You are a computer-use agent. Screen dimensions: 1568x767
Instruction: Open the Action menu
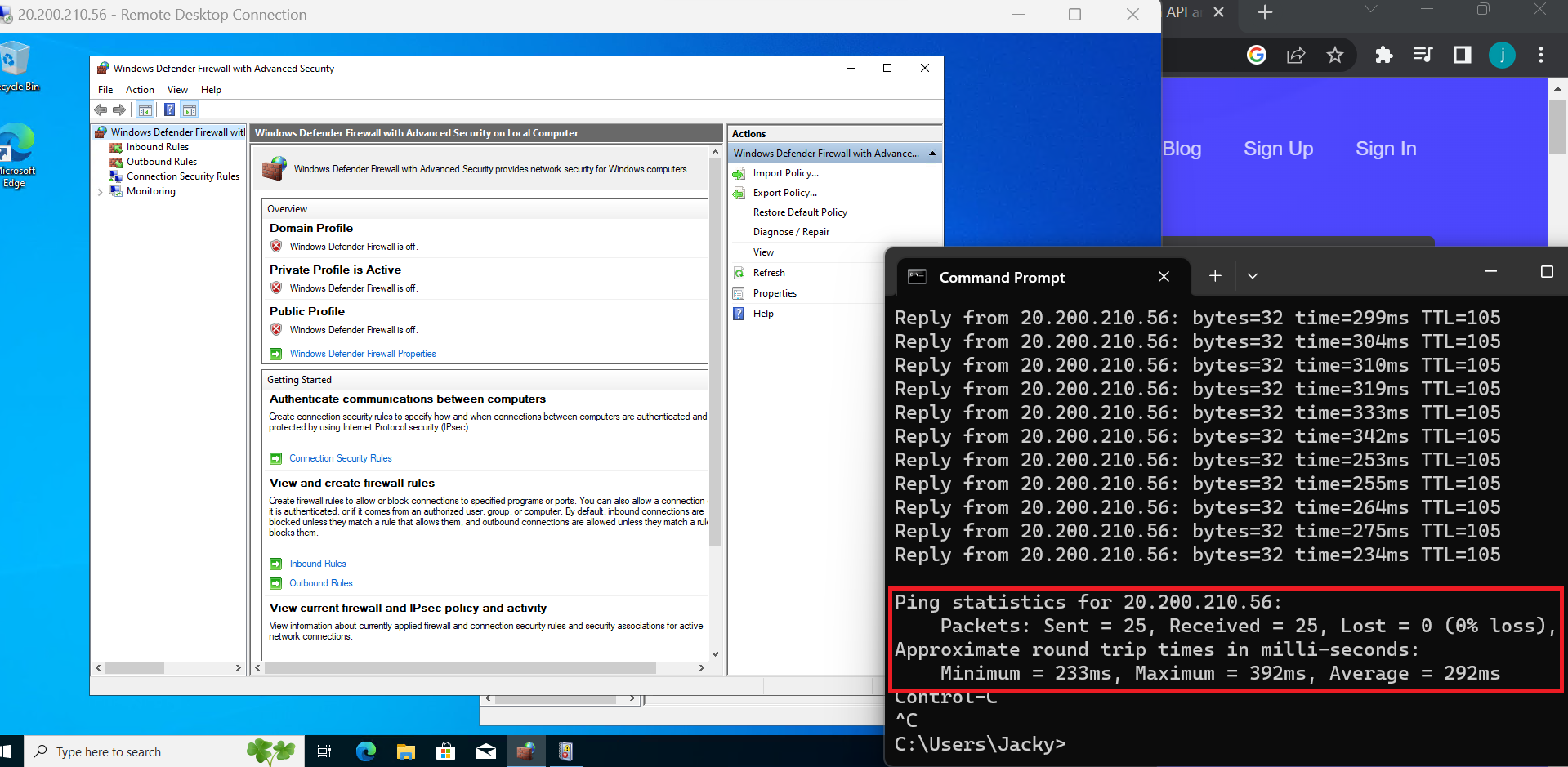point(140,90)
